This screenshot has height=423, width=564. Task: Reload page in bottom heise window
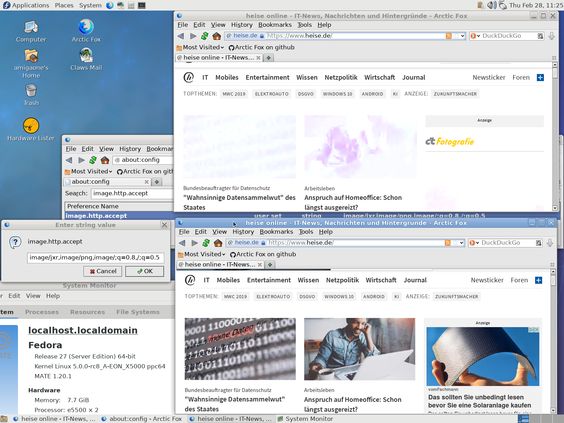206,243
